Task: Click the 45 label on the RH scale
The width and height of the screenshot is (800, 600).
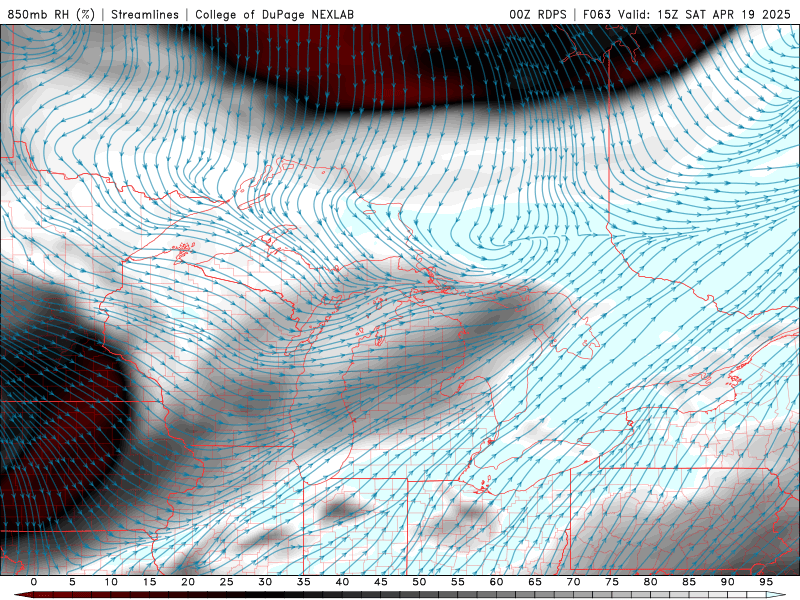Action: coord(381,582)
